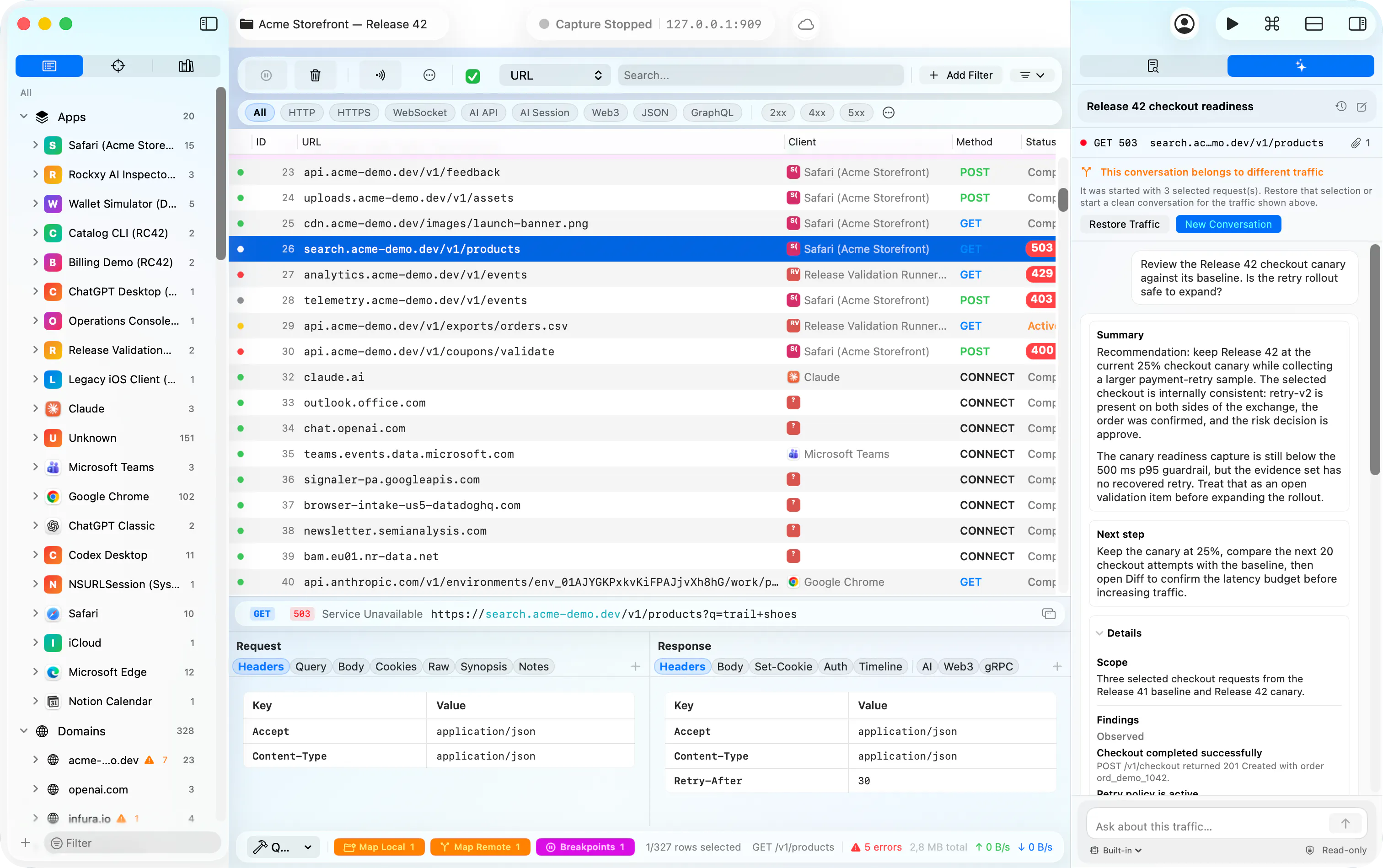Collapse the Details section in AI panel
The width and height of the screenshot is (1383, 868).
coord(1099,632)
